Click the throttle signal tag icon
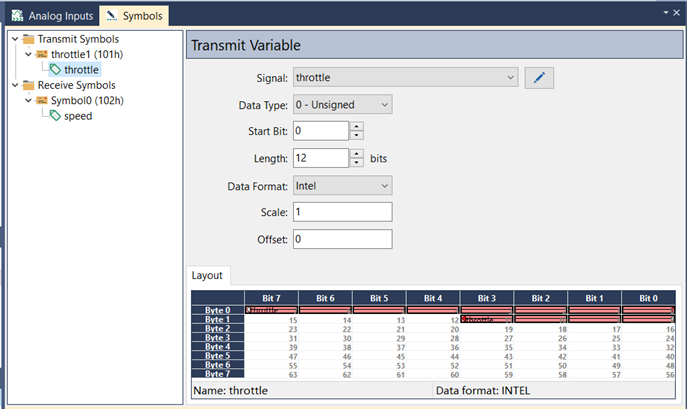687x409 pixels. point(55,69)
